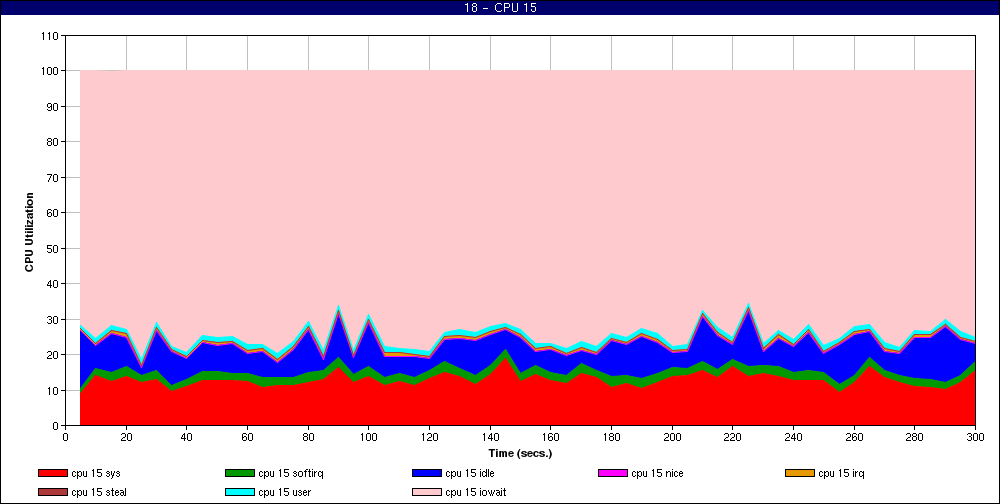1000x504 pixels.
Task: Click the x-axis tick label 240
Action: [793, 437]
